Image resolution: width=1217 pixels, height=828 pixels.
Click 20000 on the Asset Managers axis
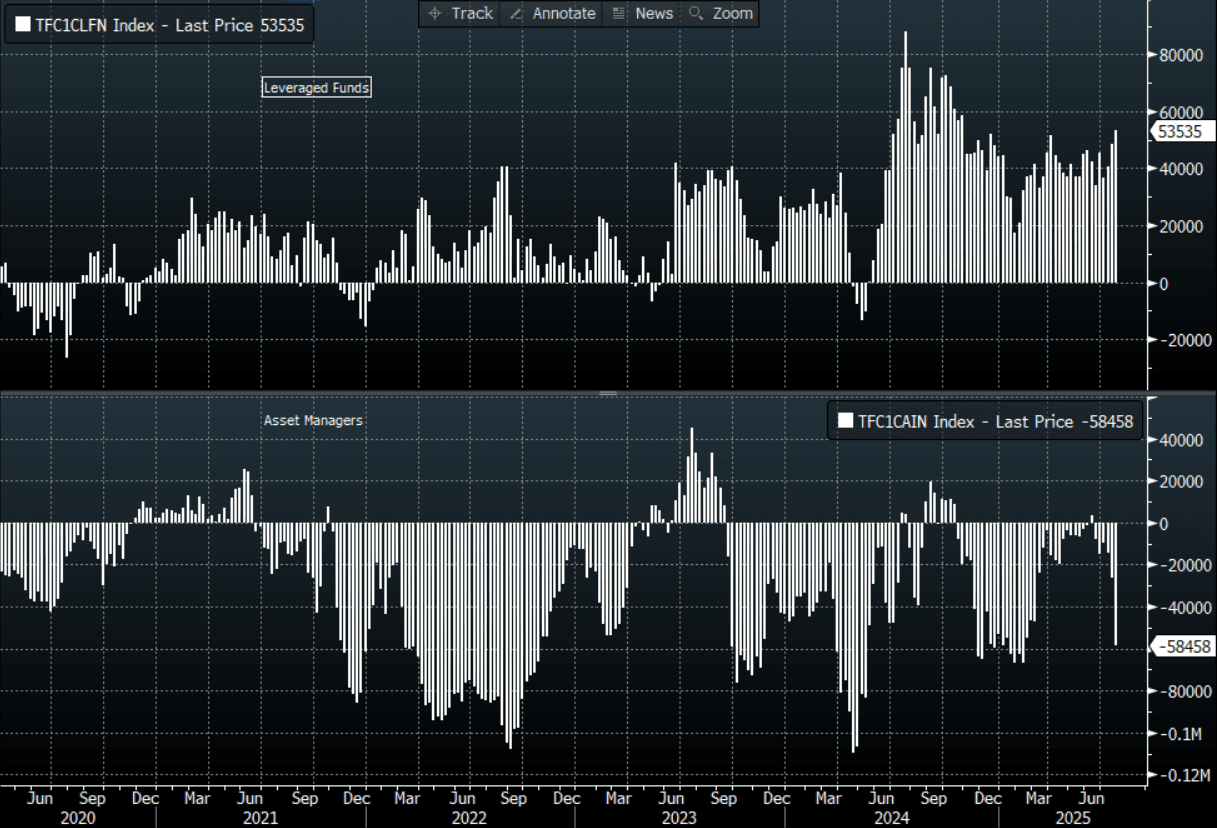click(1181, 482)
